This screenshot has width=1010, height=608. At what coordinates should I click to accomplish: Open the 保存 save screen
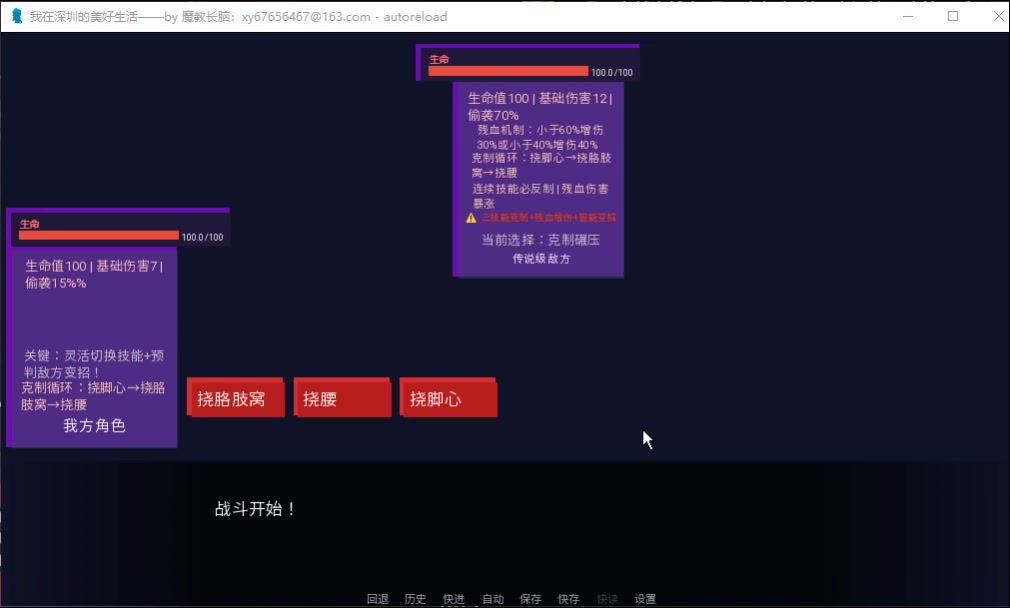click(530, 599)
